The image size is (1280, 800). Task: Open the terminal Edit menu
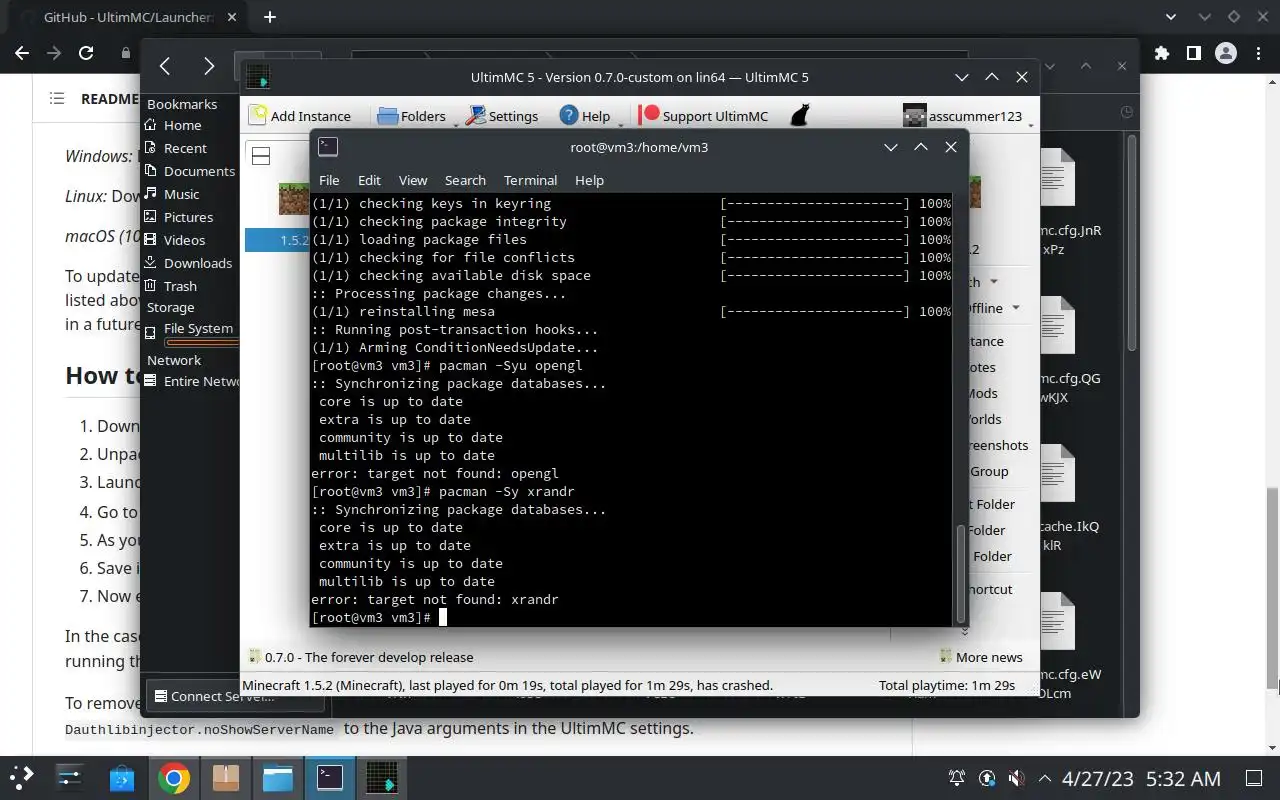pos(369,180)
